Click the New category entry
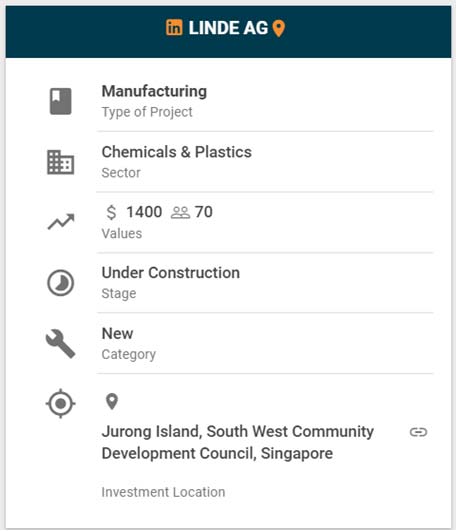Screen dimensions: 456x531 [117, 334]
